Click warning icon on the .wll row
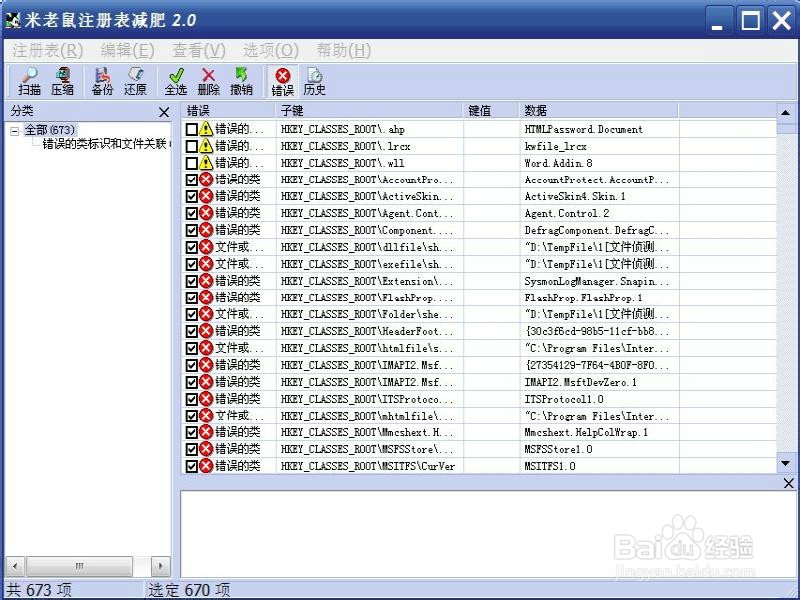Image resolution: width=800 pixels, height=600 pixels. tap(206, 163)
